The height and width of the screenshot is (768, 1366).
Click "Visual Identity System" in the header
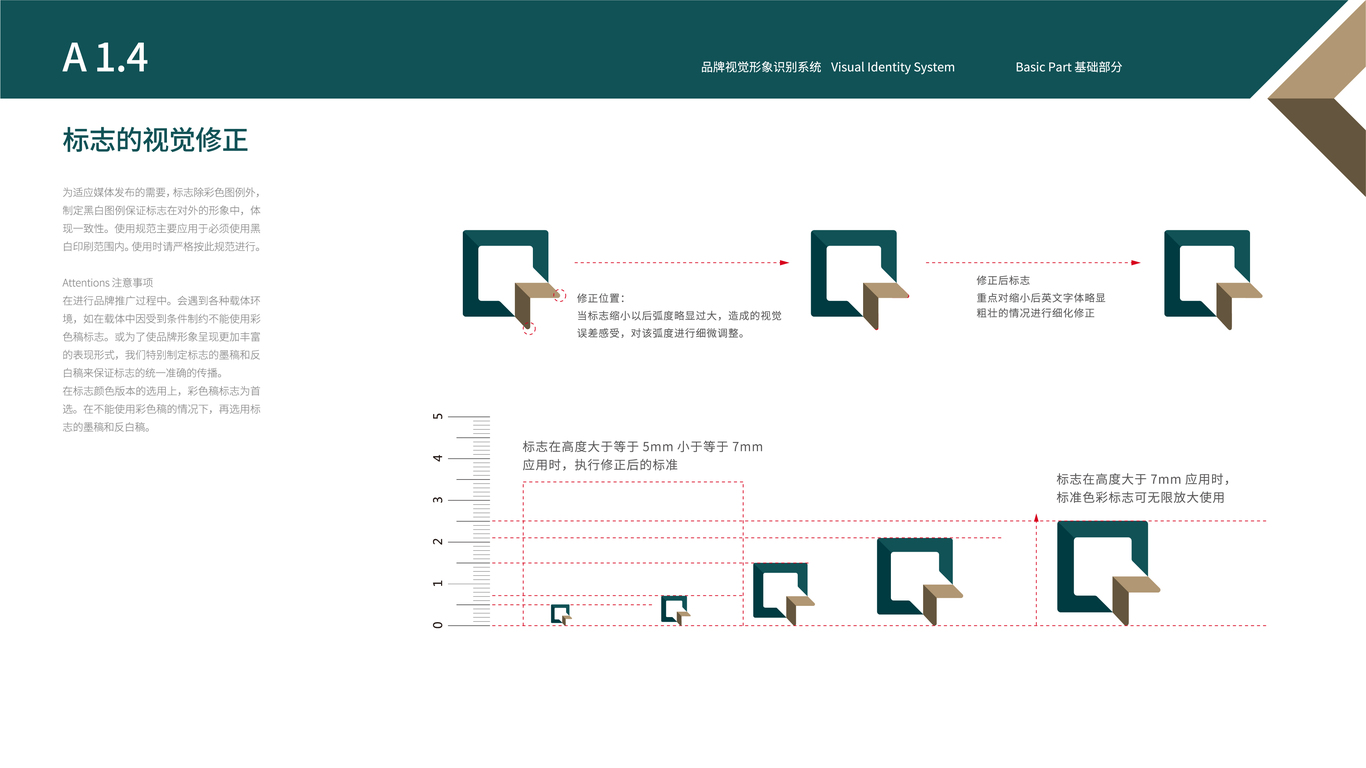(x=893, y=67)
